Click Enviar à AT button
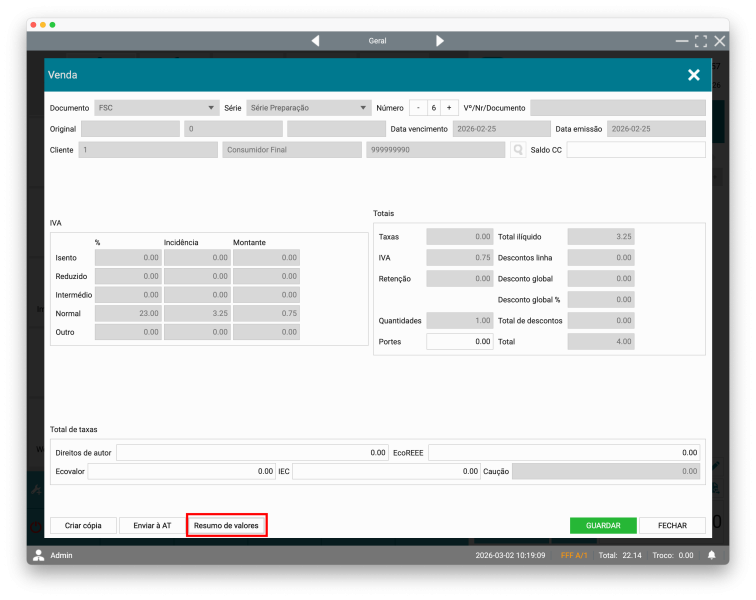 pyautogui.click(x=152, y=525)
